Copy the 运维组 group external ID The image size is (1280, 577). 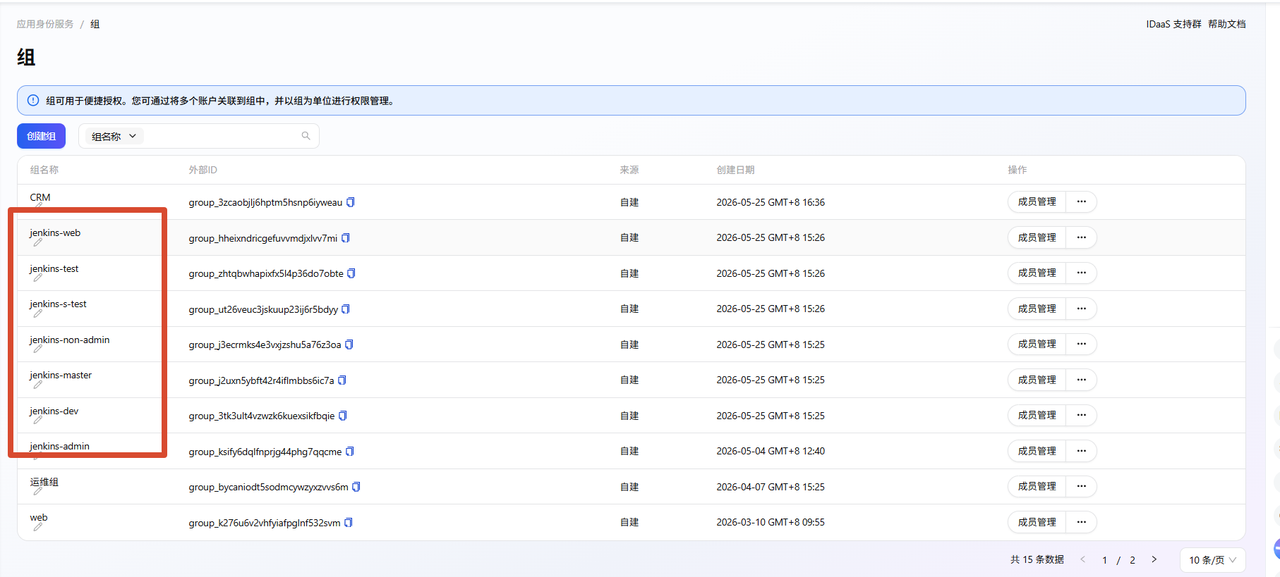click(357, 487)
